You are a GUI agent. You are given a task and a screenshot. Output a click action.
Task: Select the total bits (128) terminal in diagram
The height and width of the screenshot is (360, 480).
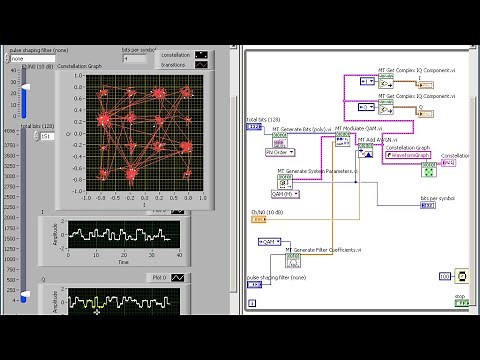[x=254, y=127]
